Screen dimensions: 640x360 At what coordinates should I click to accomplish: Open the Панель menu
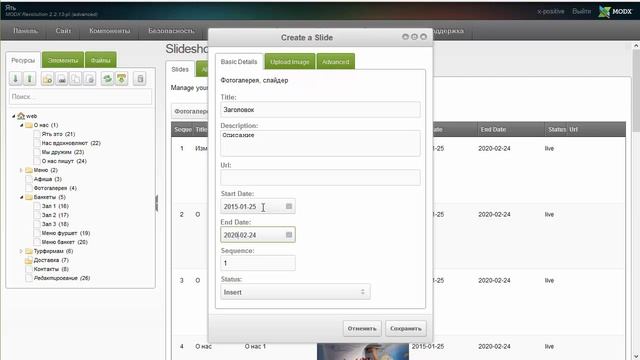[x=25, y=31]
